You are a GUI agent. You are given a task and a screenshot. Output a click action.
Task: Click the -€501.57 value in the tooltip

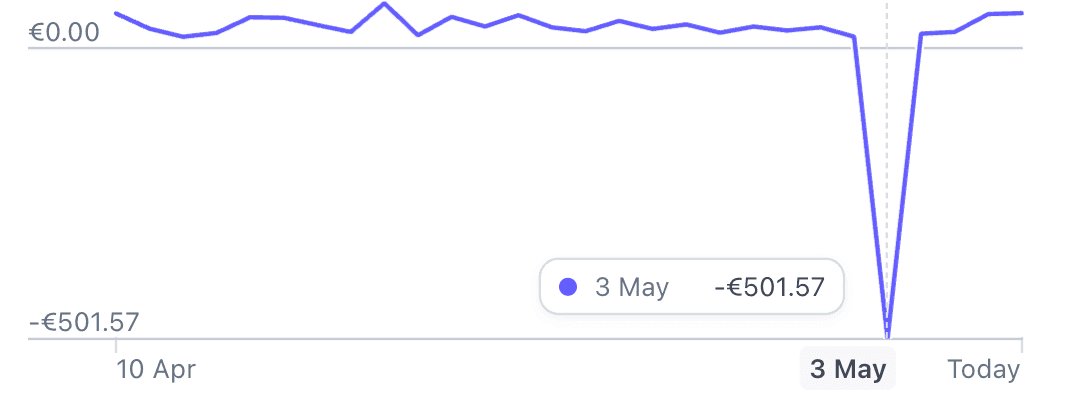click(x=769, y=288)
